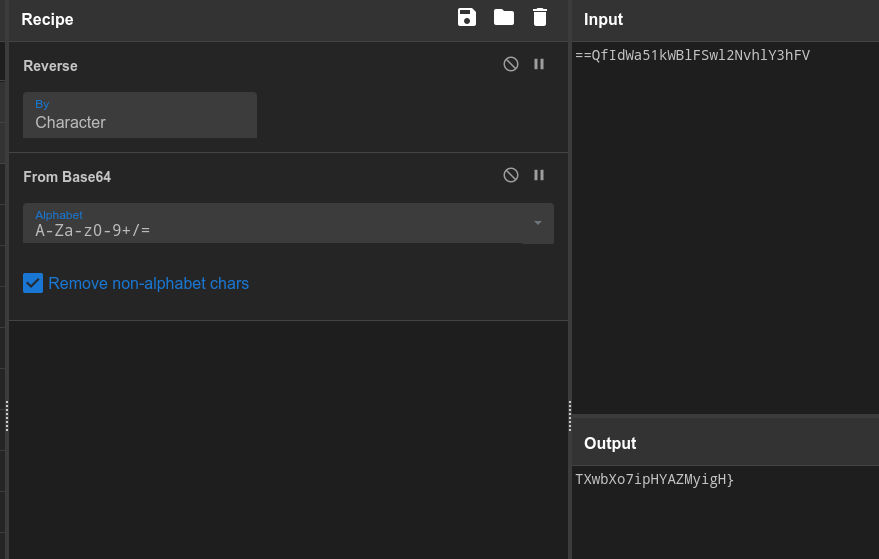Click the Output text containing TXwbXo7ipHYAZMyigH}
Image resolution: width=879 pixels, height=559 pixels.
655,480
